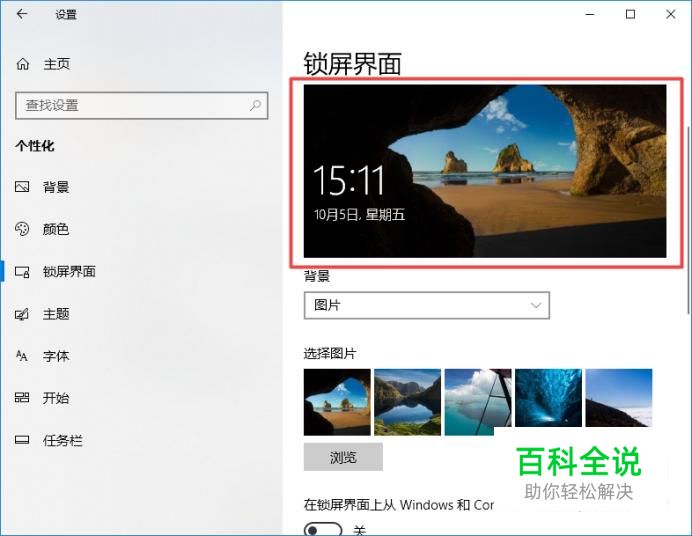Open the 图片 background dropdown
Image resolution: width=692 pixels, height=536 pixels.
(427, 305)
